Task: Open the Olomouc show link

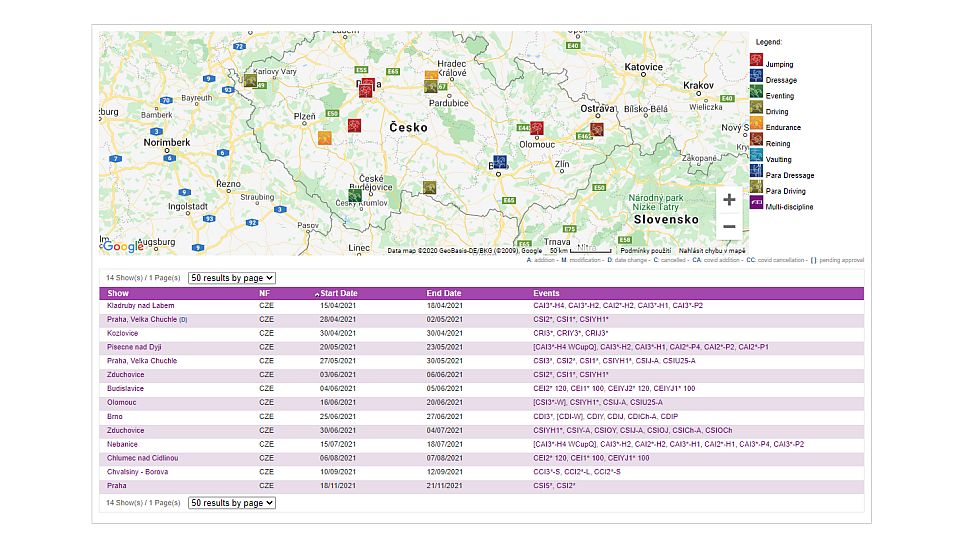Action: (122, 402)
